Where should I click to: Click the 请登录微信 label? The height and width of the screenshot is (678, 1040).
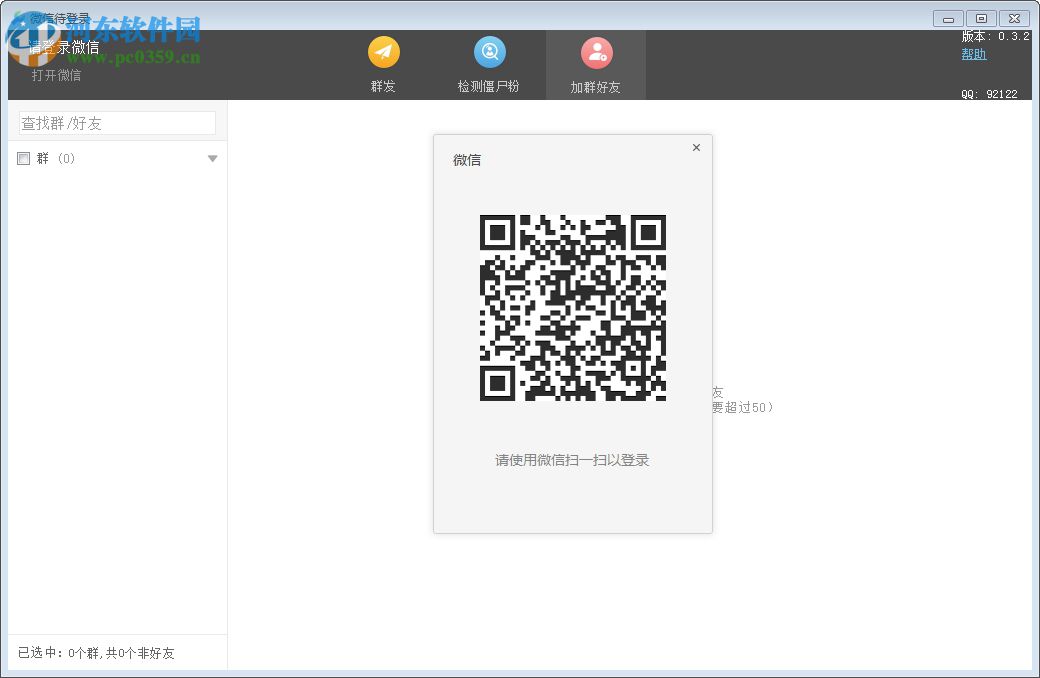64,47
